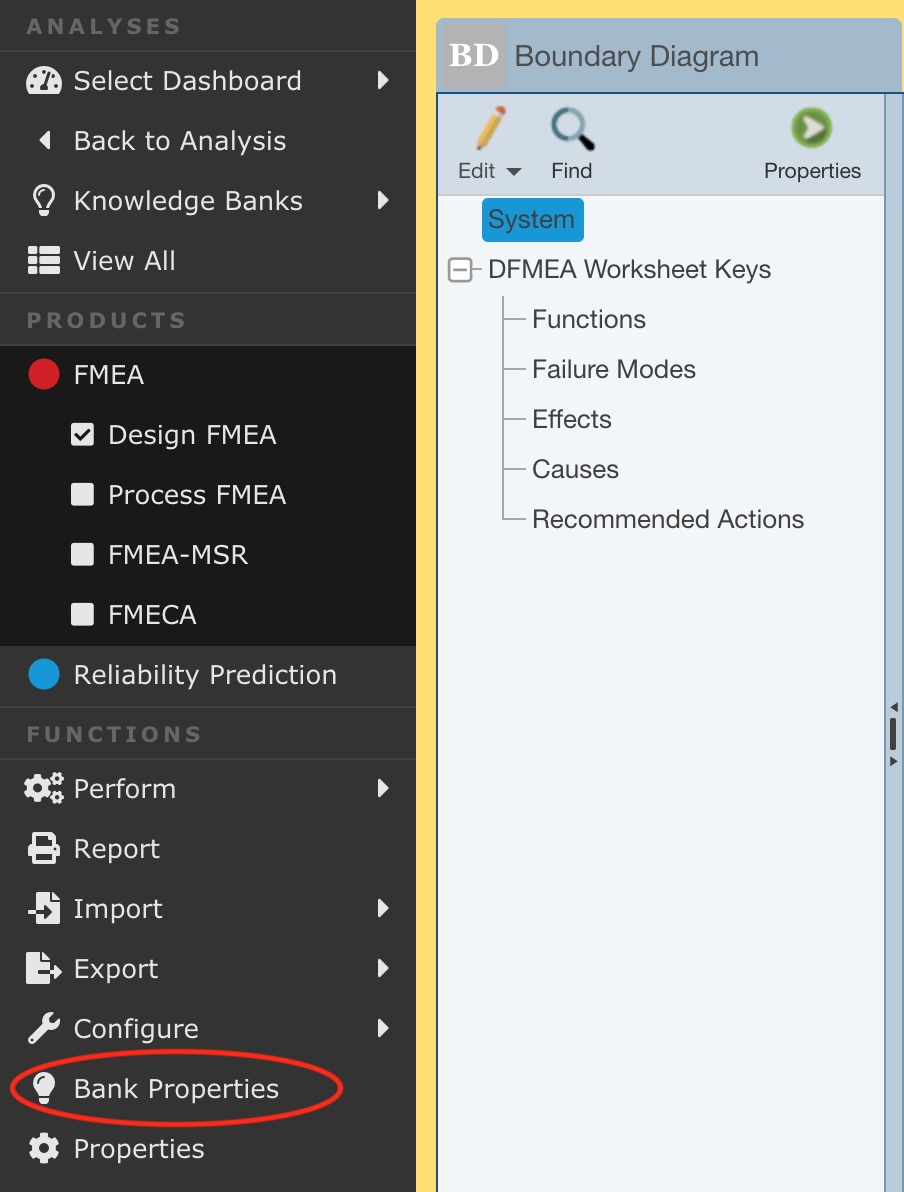Click the Edit pencil icon
Image resolution: width=904 pixels, height=1192 pixels.
click(490, 128)
